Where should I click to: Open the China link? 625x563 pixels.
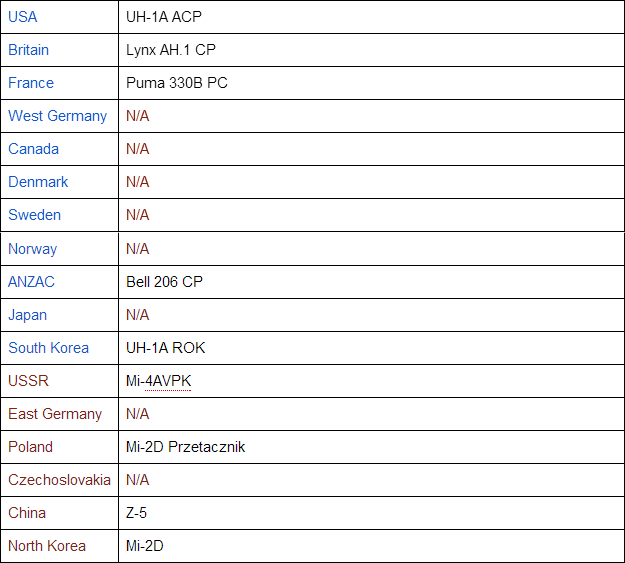tap(27, 513)
